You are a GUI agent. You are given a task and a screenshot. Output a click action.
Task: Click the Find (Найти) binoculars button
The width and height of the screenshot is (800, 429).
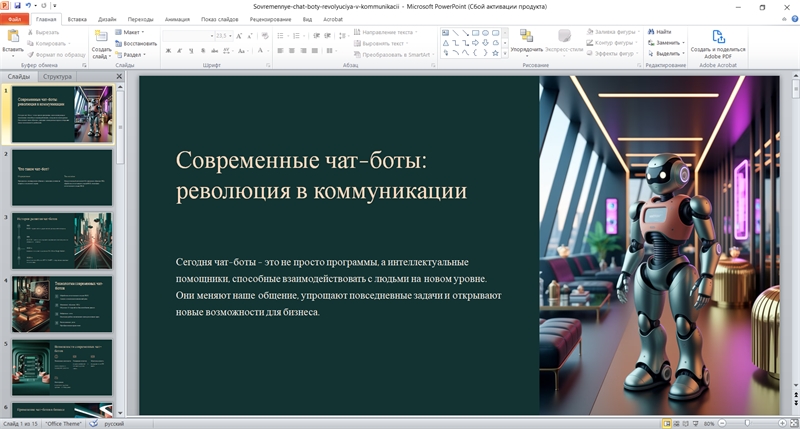pyautogui.click(x=660, y=32)
